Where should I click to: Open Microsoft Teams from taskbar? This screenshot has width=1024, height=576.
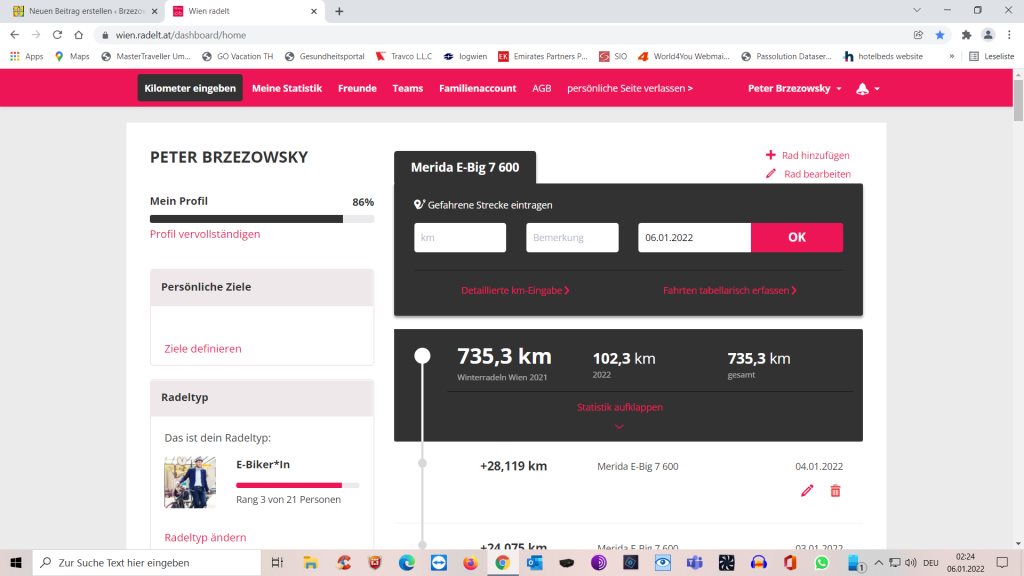pyautogui.click(x=694, y=562)
